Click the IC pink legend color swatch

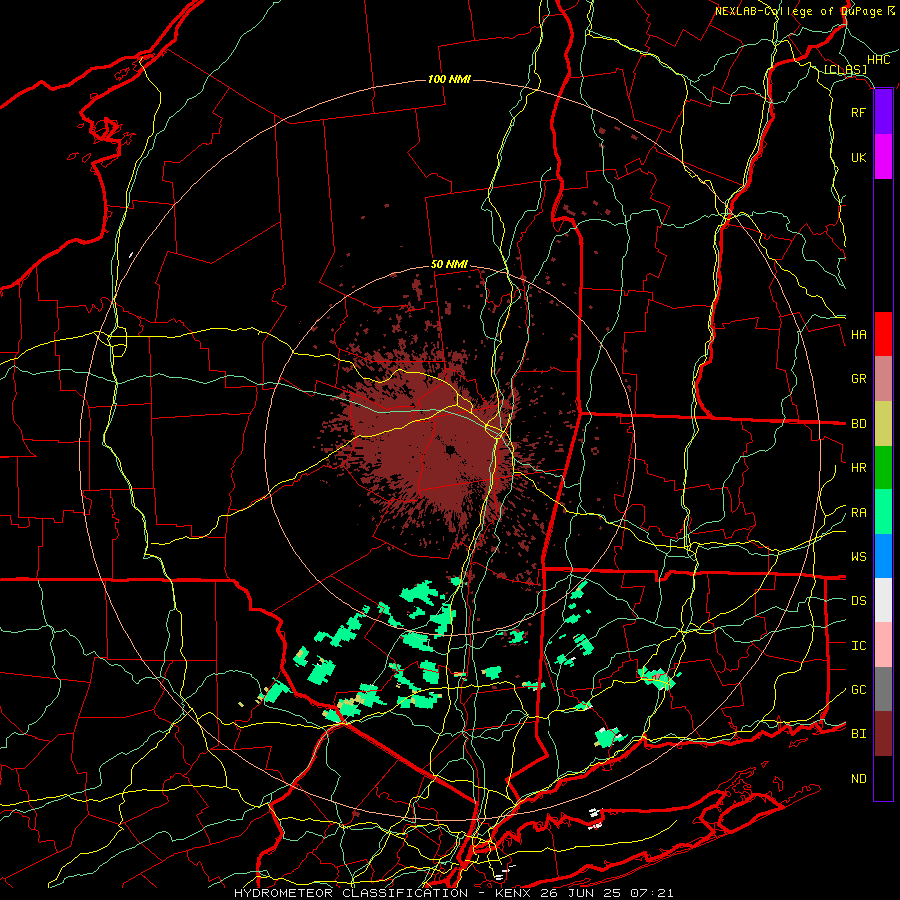point(883,645)
